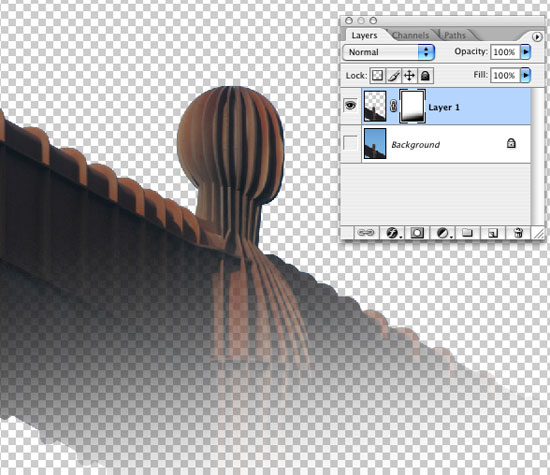Click the Create new layer icon
This screenshot has width=550, height=475.
493,233
